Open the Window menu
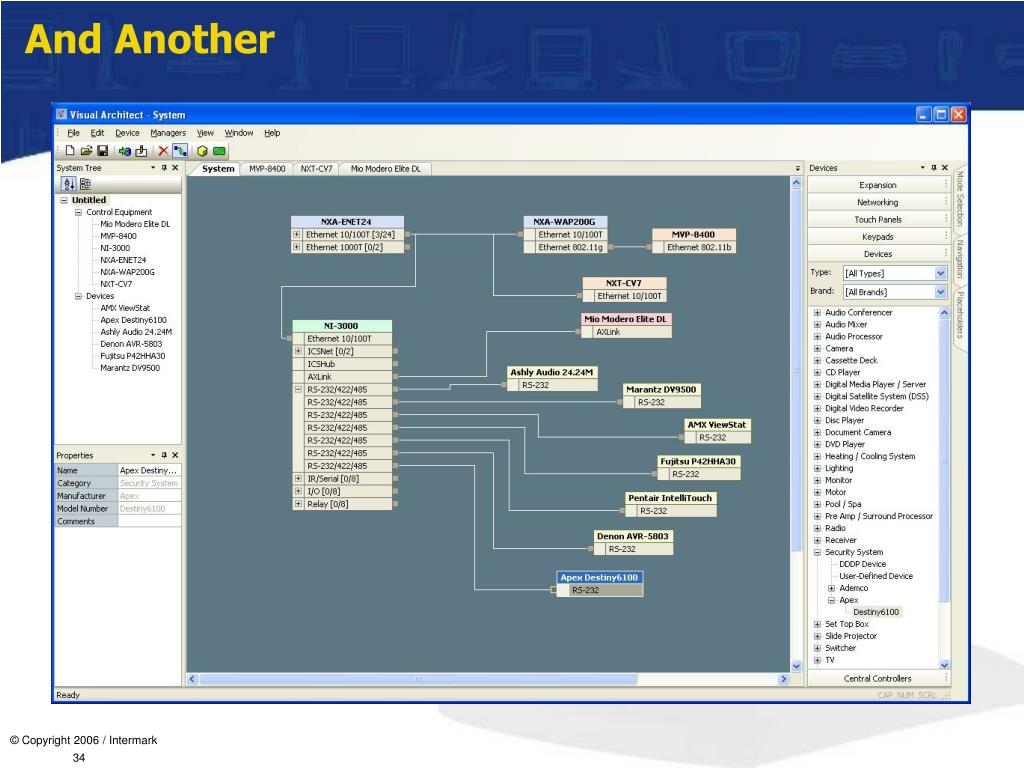Screen dimensions: 1024x768 239,133
